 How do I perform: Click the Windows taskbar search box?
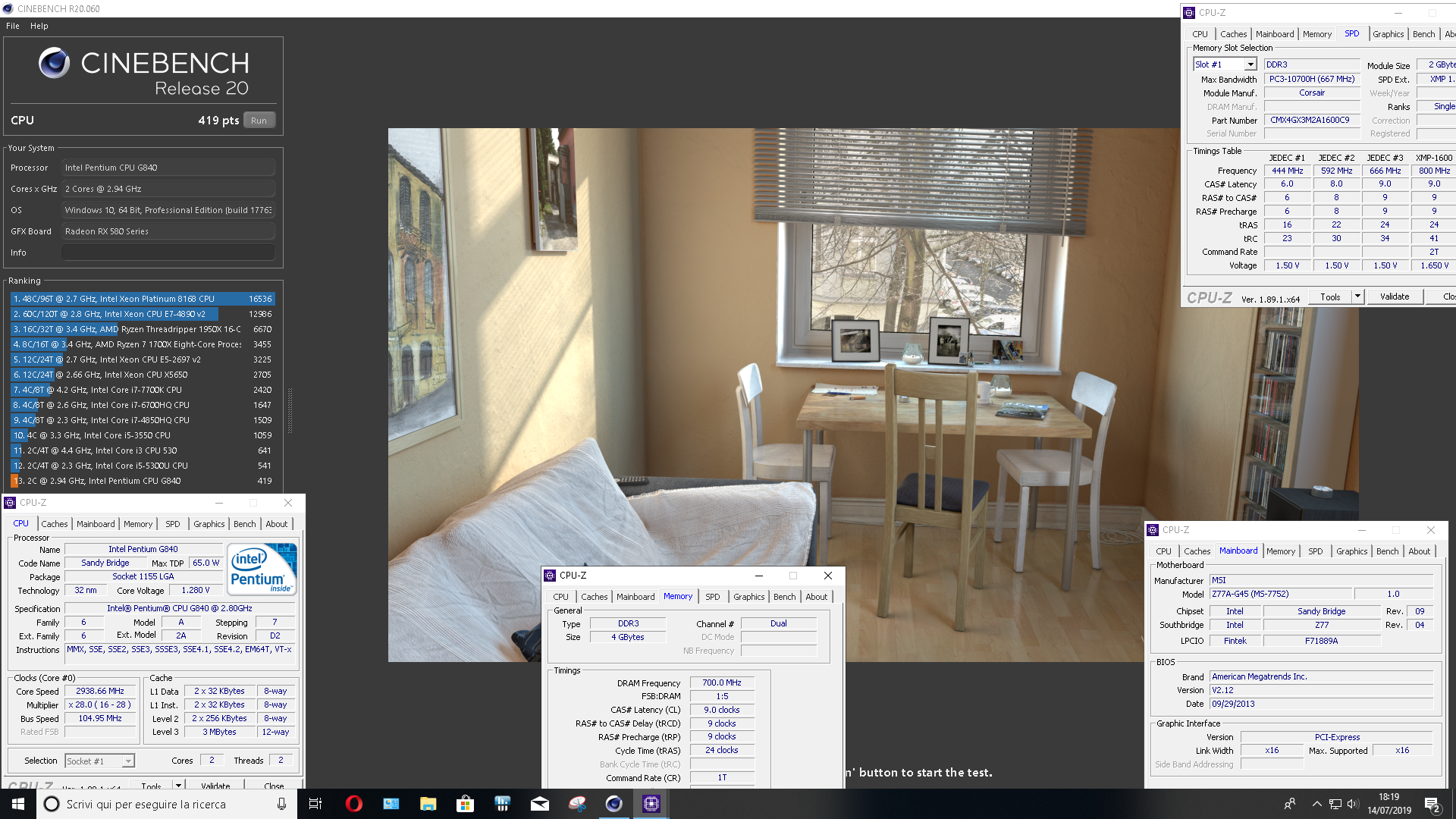pyautogui.click(x=165, y=804)
